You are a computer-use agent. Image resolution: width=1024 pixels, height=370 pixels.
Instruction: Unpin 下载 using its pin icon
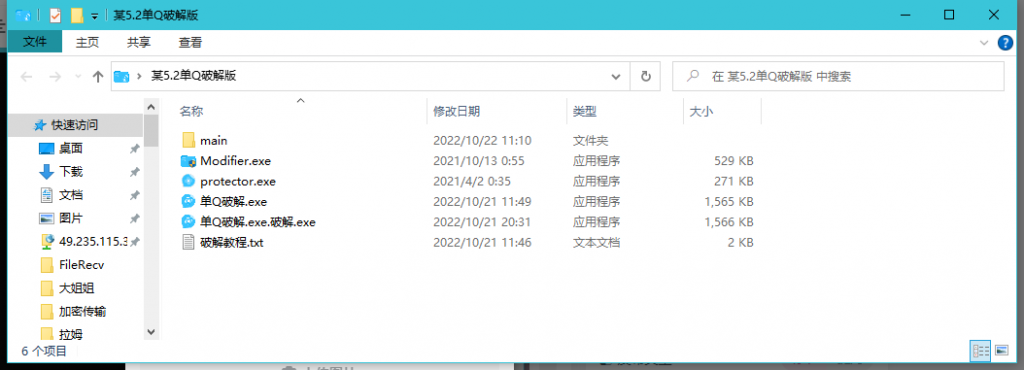[x=134, y=172]
